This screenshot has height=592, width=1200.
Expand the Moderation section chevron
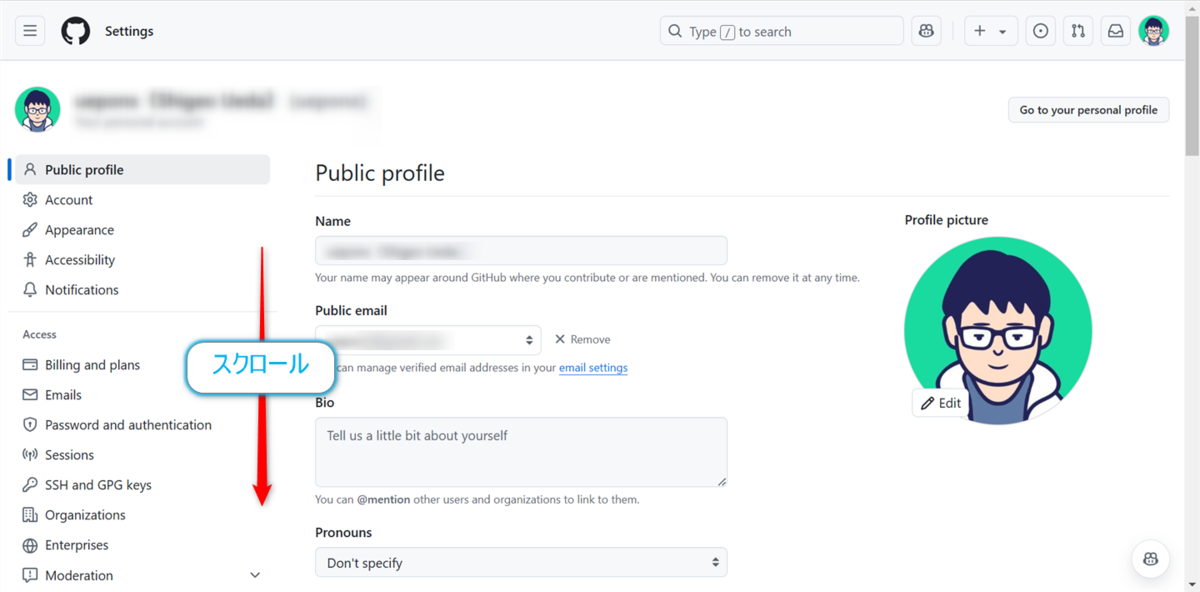pyautogui.click(x=255, y=575)
